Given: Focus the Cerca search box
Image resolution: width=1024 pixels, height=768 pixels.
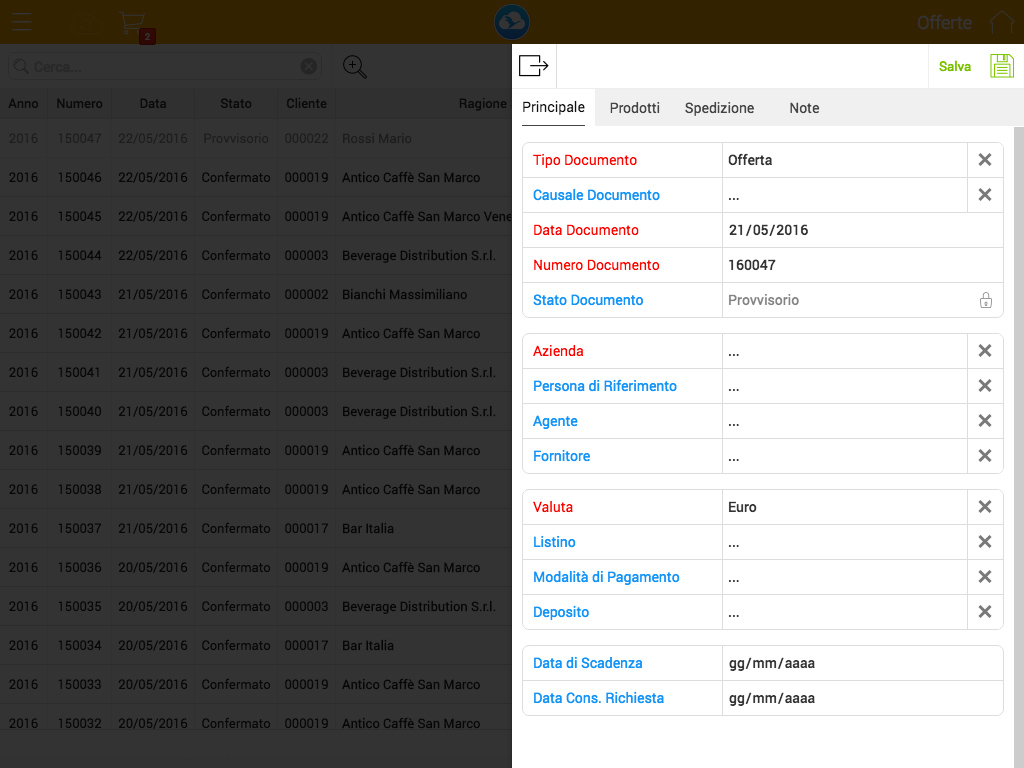Looking at the screenshot, I should coord(163,67).
